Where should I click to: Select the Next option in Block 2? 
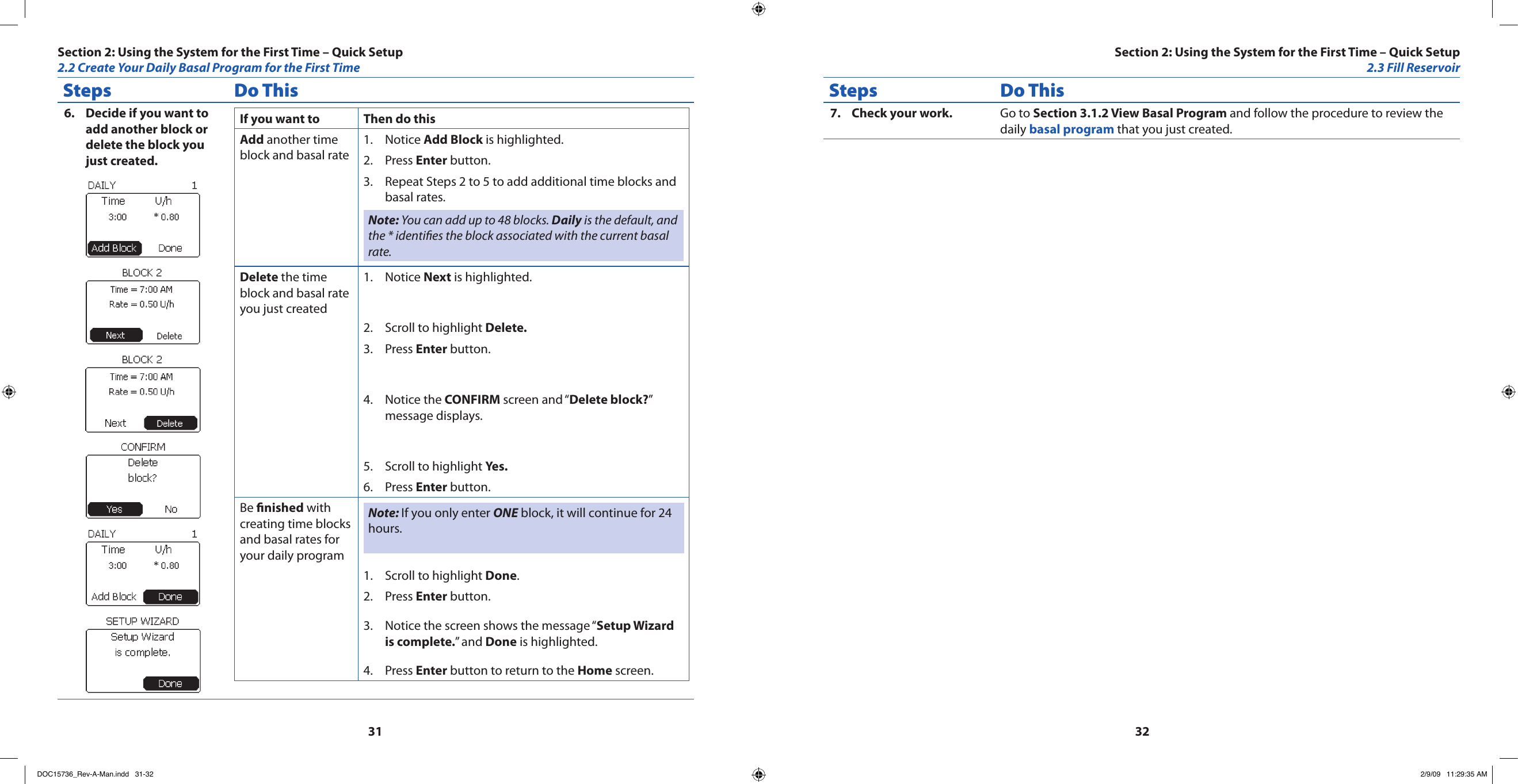114,334
